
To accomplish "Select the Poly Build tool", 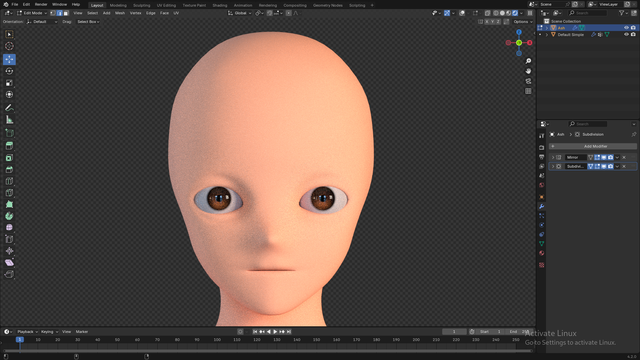I will 9,204.
